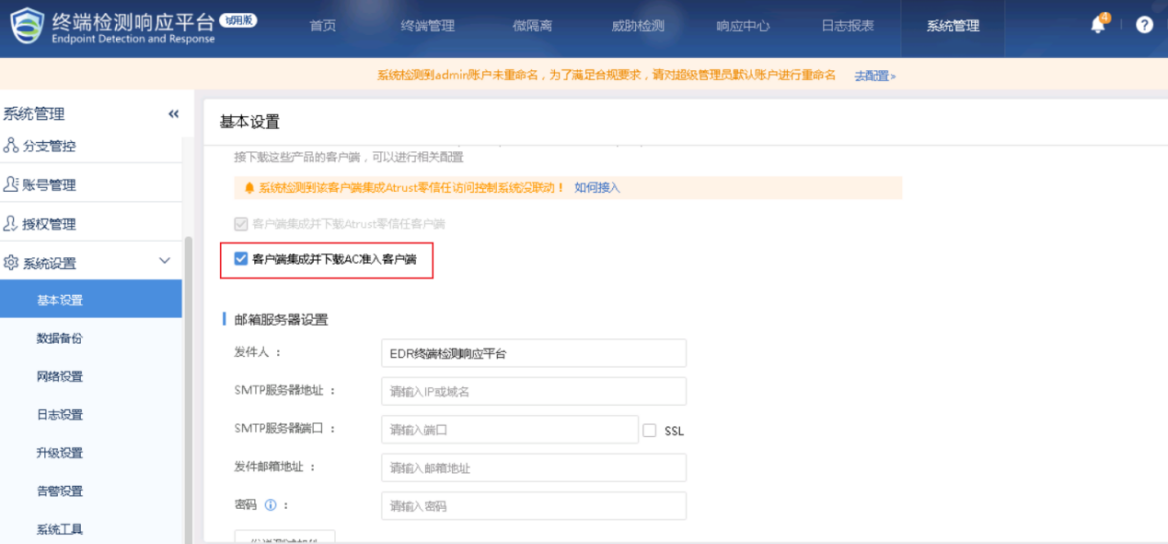Click the 去配置 link in banner
This screenshot has width=1168, height=544.
(874, 76)
